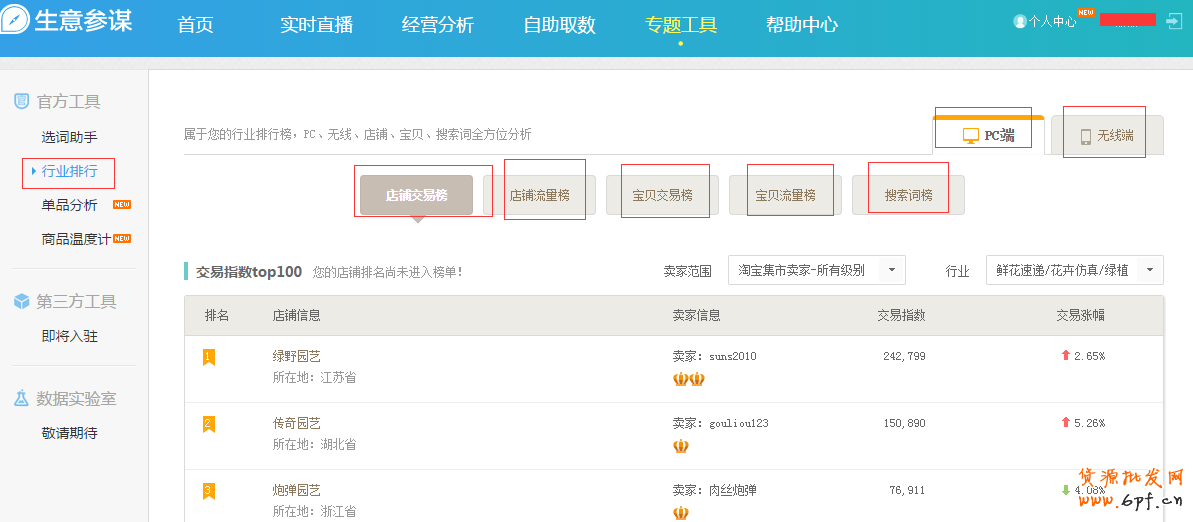
Task: Click the 绿野园艺 shop name
Action: [x=296, y=356]
